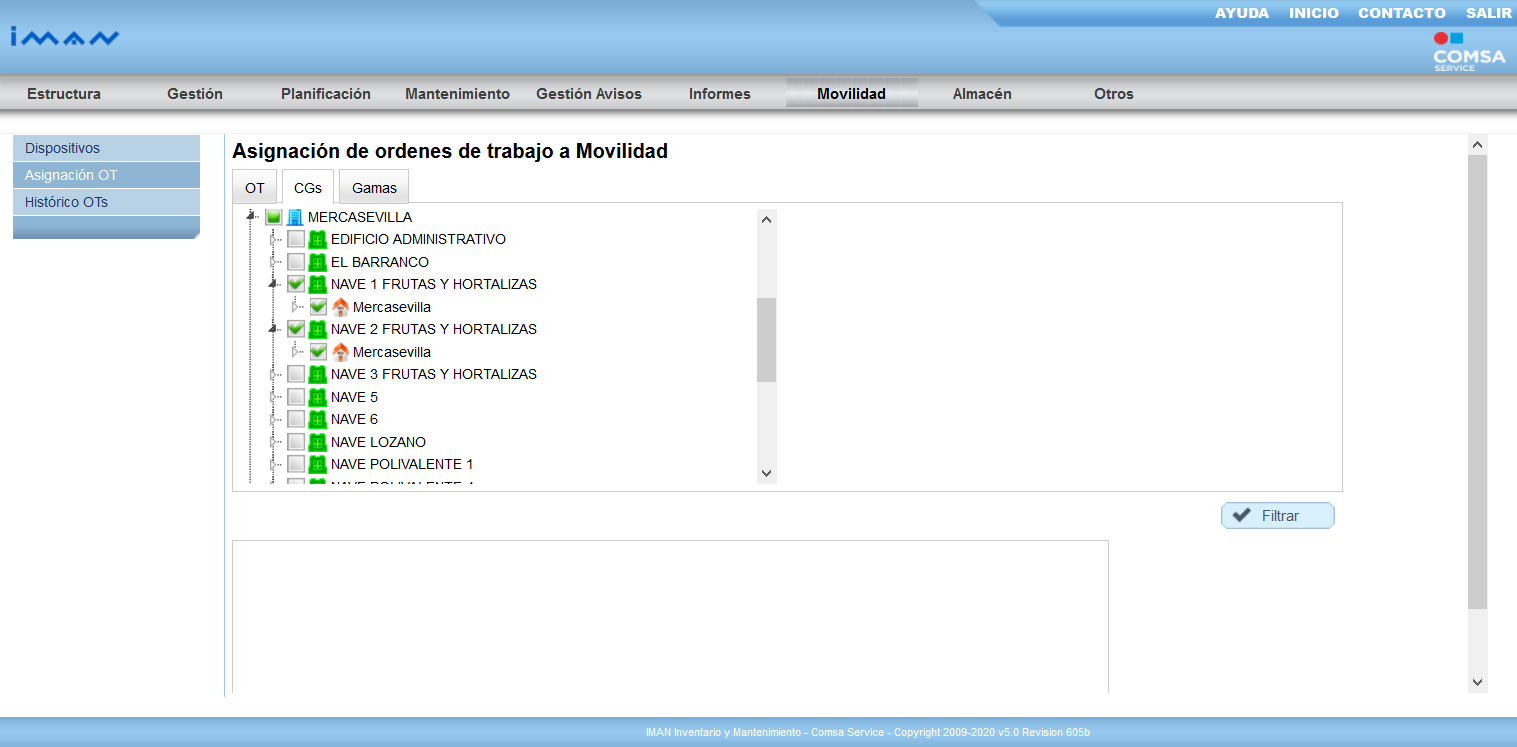Expand the NAVE 6 tree node
Screen dimensions: 1517x747
click(x=273, y=420)
